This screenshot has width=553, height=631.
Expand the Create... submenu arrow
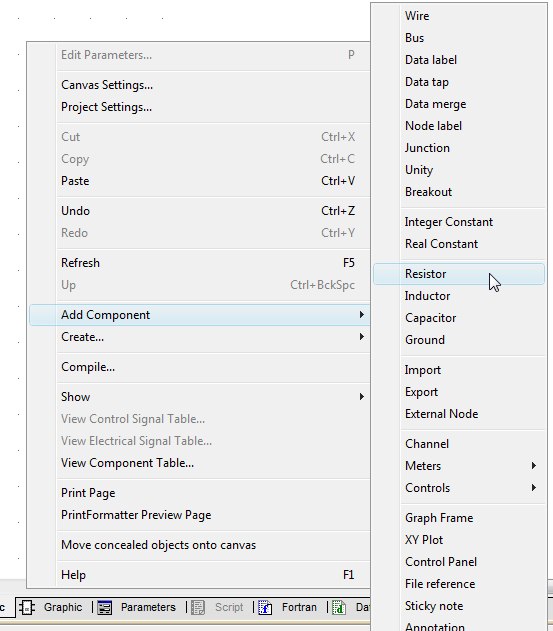pyautogui.click(x=361, y=336)
